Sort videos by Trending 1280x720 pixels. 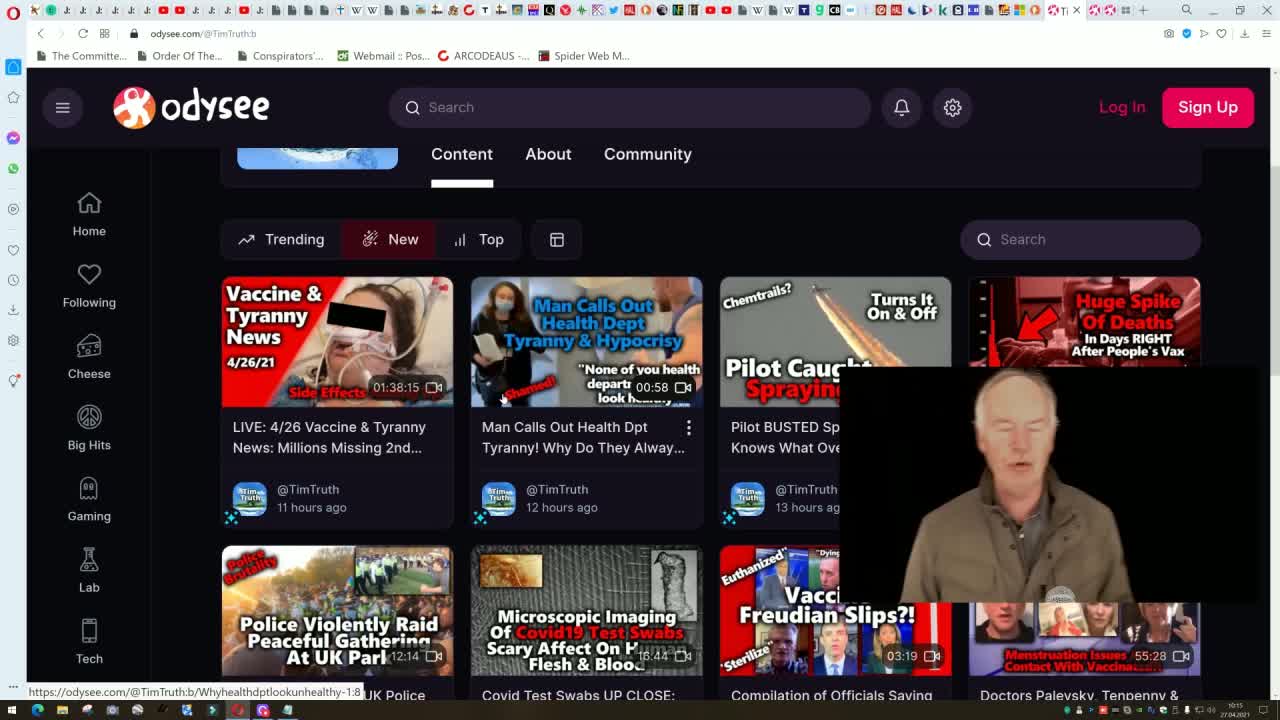tap(281, 239)
